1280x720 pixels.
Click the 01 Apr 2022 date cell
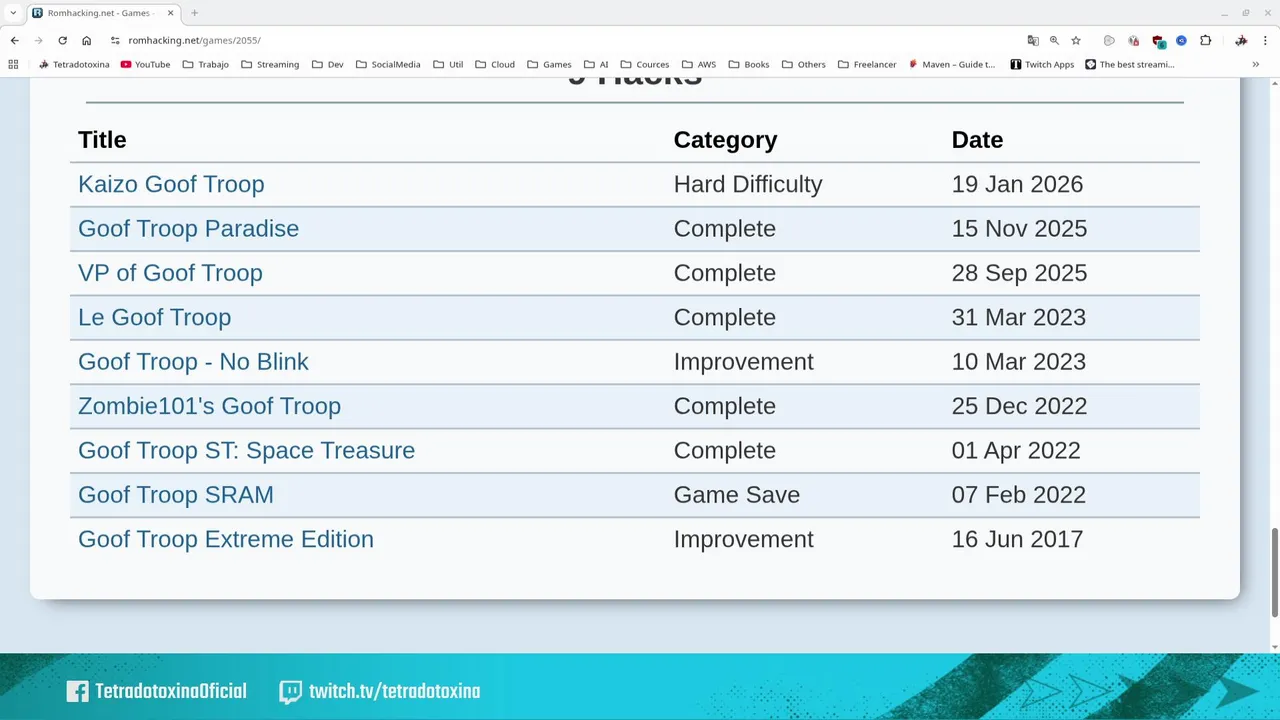[1016, 450]
